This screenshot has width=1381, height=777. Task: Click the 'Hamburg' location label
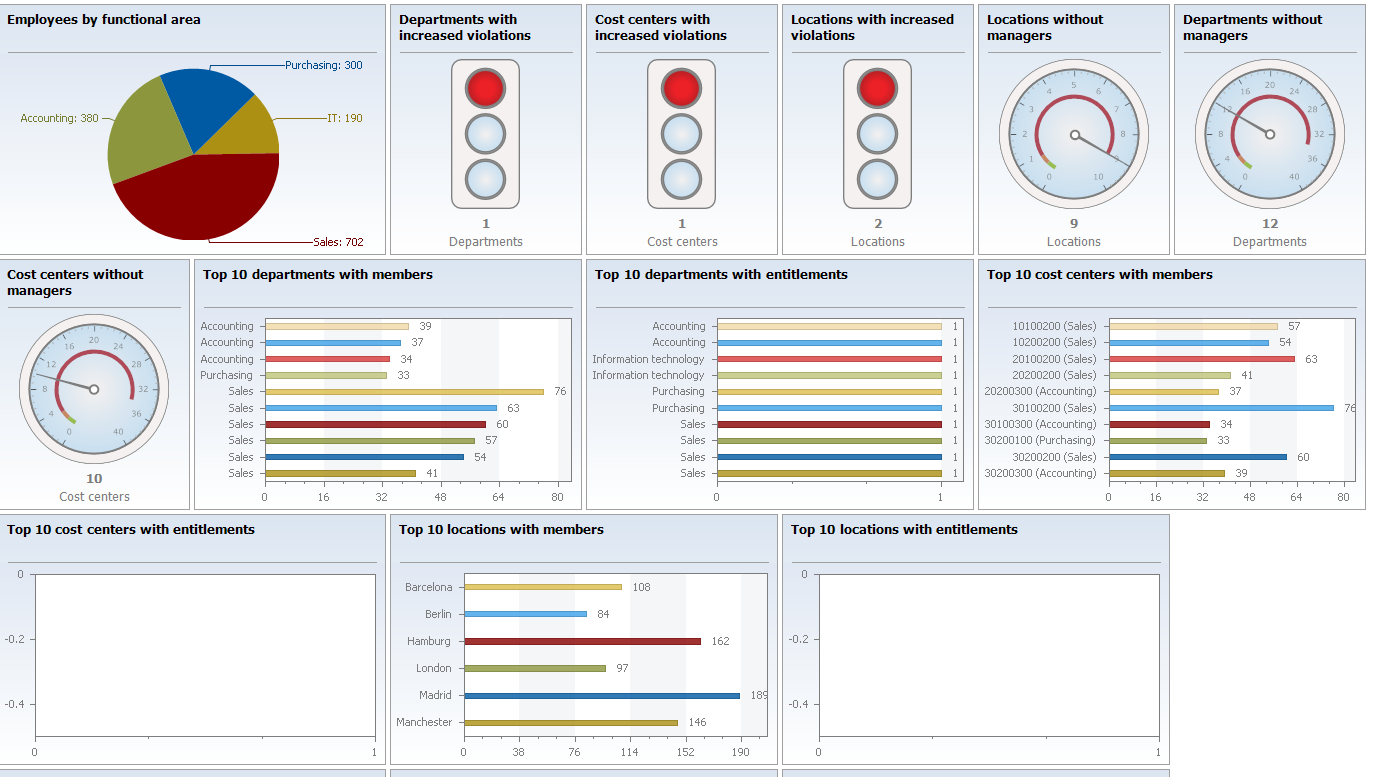pyautogui.click(x=429, y=641)
